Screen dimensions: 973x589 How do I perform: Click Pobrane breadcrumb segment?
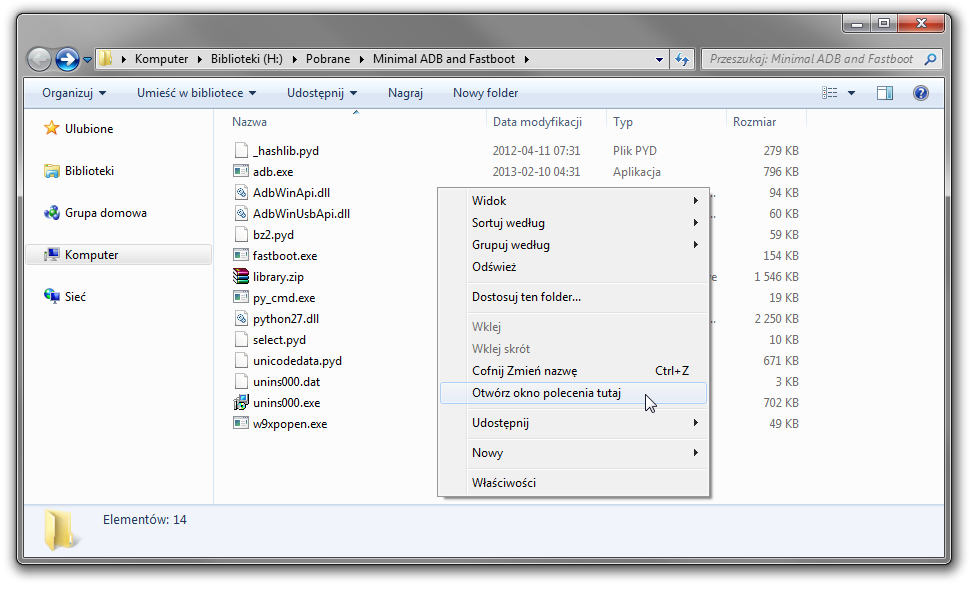pos(328,59)
